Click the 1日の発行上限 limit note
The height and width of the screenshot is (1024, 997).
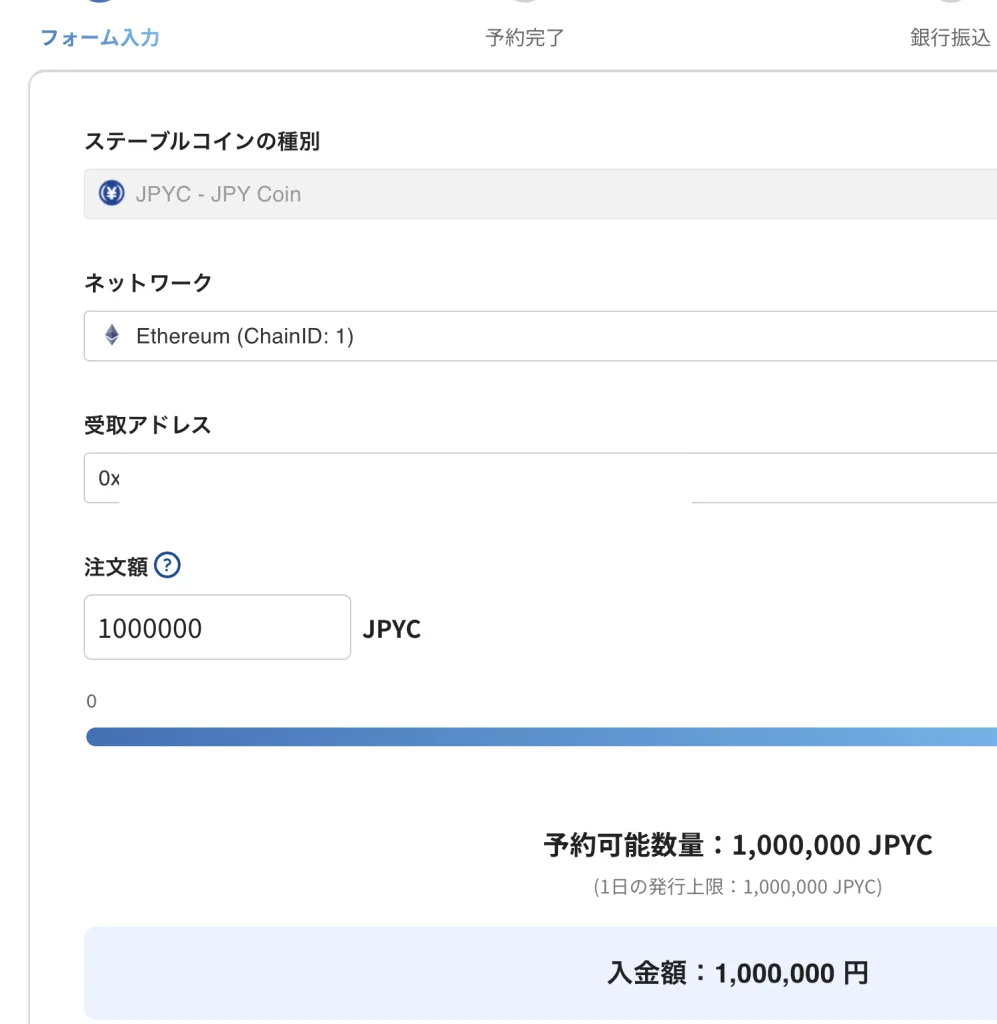[737, 887]
